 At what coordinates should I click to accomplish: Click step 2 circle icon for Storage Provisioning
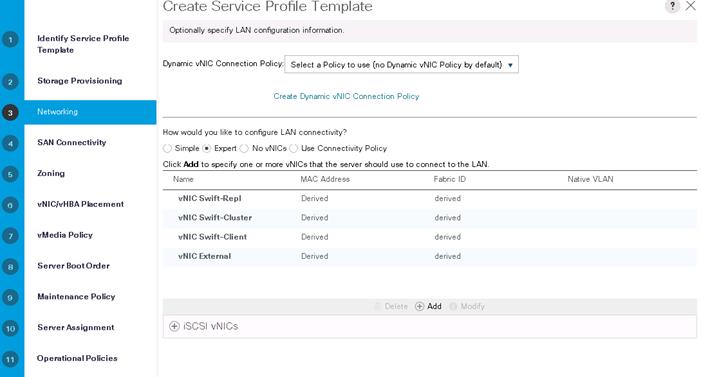point(10,82)
